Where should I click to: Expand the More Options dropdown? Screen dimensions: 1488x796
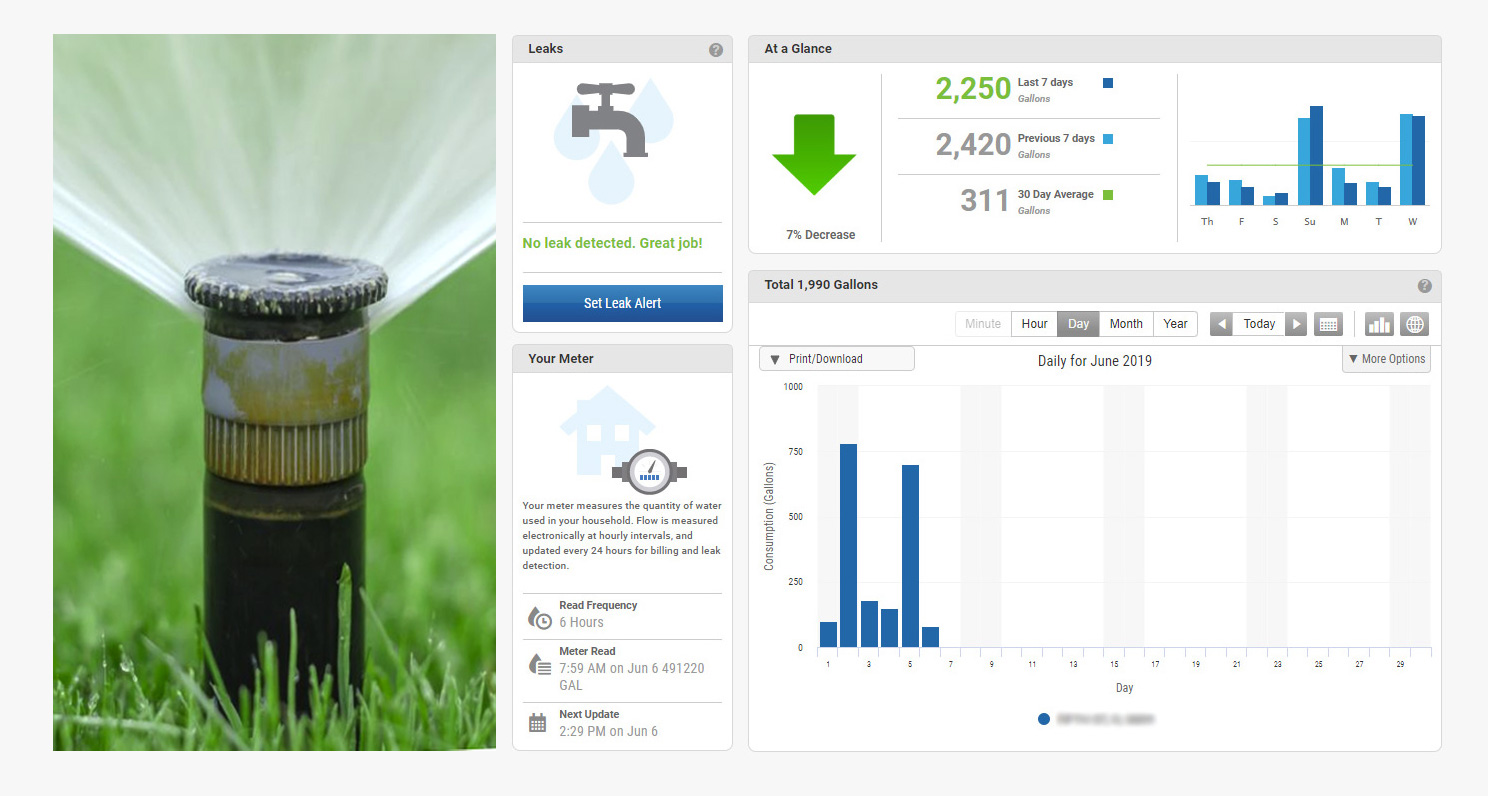pos(1386,359)
